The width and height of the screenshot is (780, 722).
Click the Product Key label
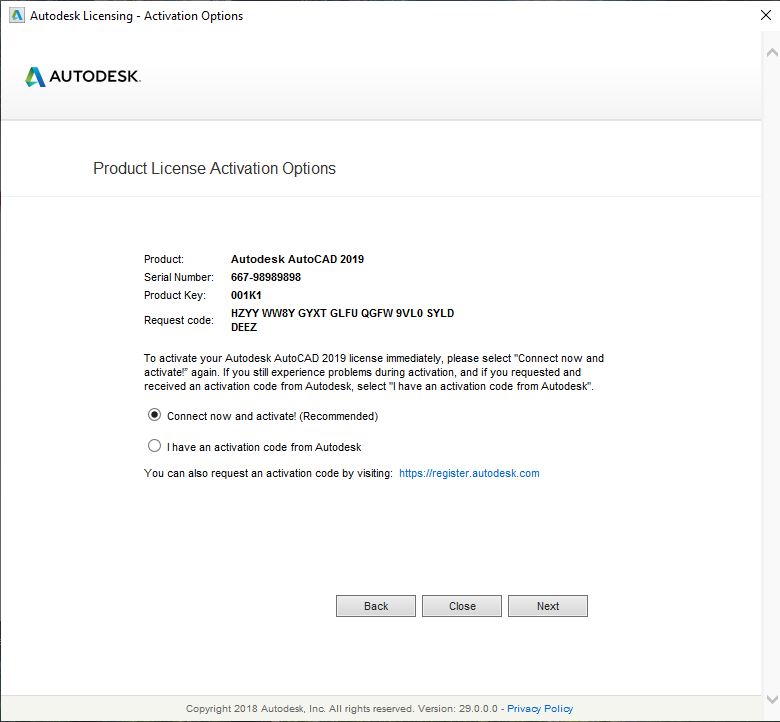(x=175, y=295)
